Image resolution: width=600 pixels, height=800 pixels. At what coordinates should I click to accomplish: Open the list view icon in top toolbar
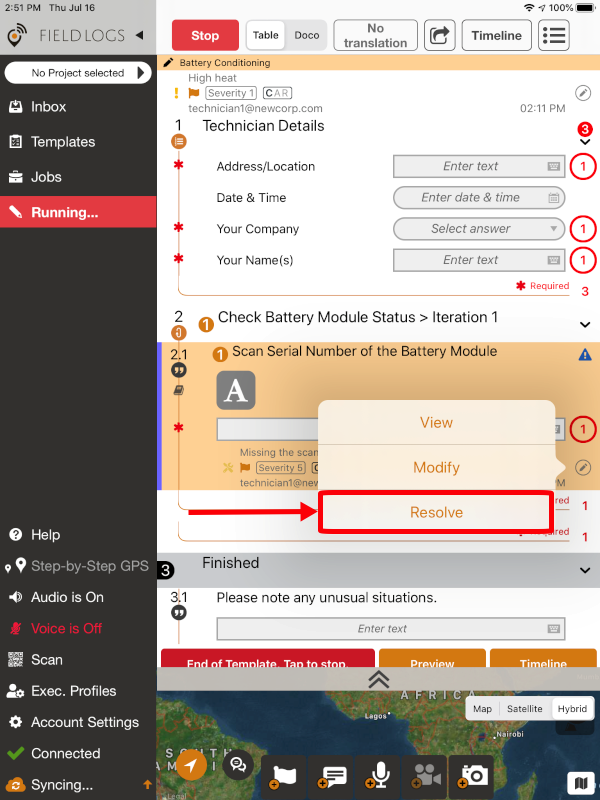(553, 35)
